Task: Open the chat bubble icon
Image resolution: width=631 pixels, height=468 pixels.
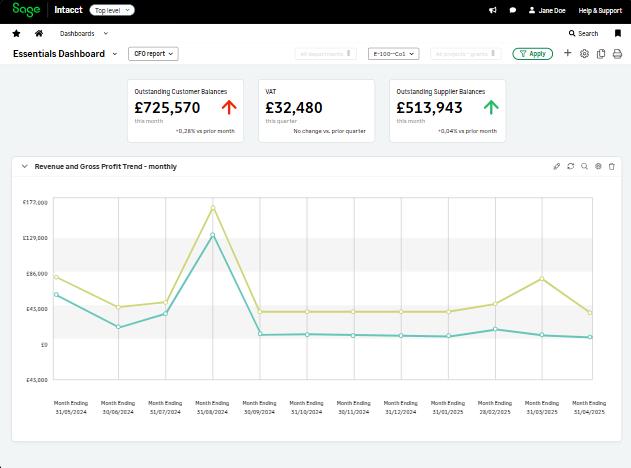Action: pos(513,10)
